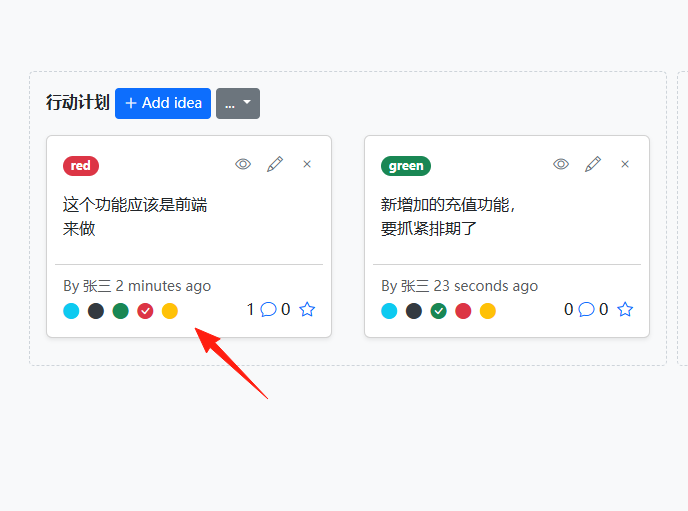Click the column title 行动计划
The width and height of the screenshot is (688, 511).
78,103
